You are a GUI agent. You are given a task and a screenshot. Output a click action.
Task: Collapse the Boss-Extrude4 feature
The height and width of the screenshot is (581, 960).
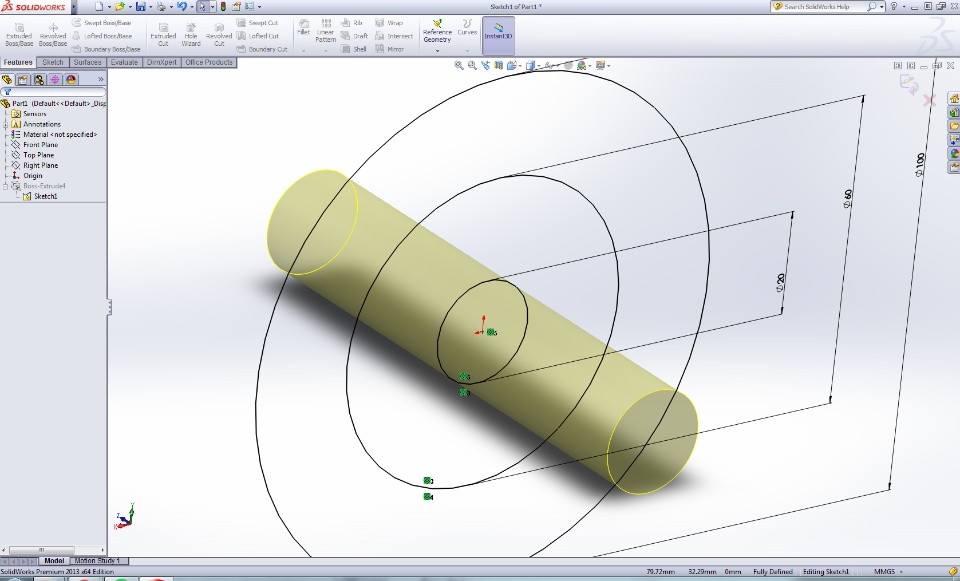pos(6,186)
